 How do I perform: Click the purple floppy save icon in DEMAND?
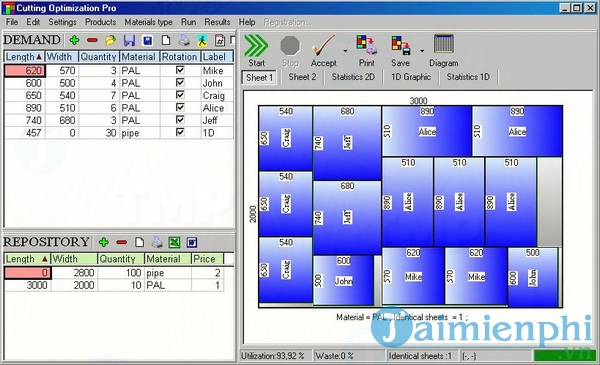(x=129, y=40)
